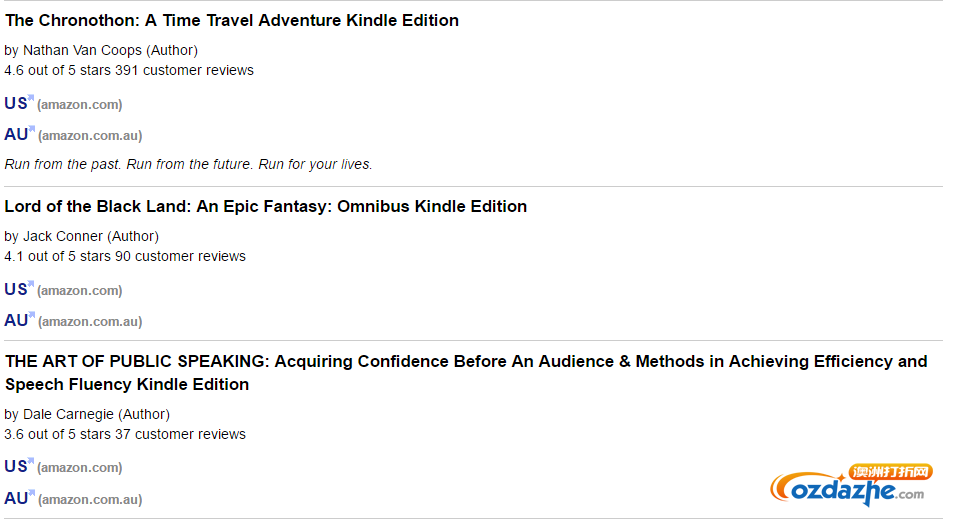Click author name Jack Conner
The height and width of the screenshot is (519, 955).
(x=63, y=236)
